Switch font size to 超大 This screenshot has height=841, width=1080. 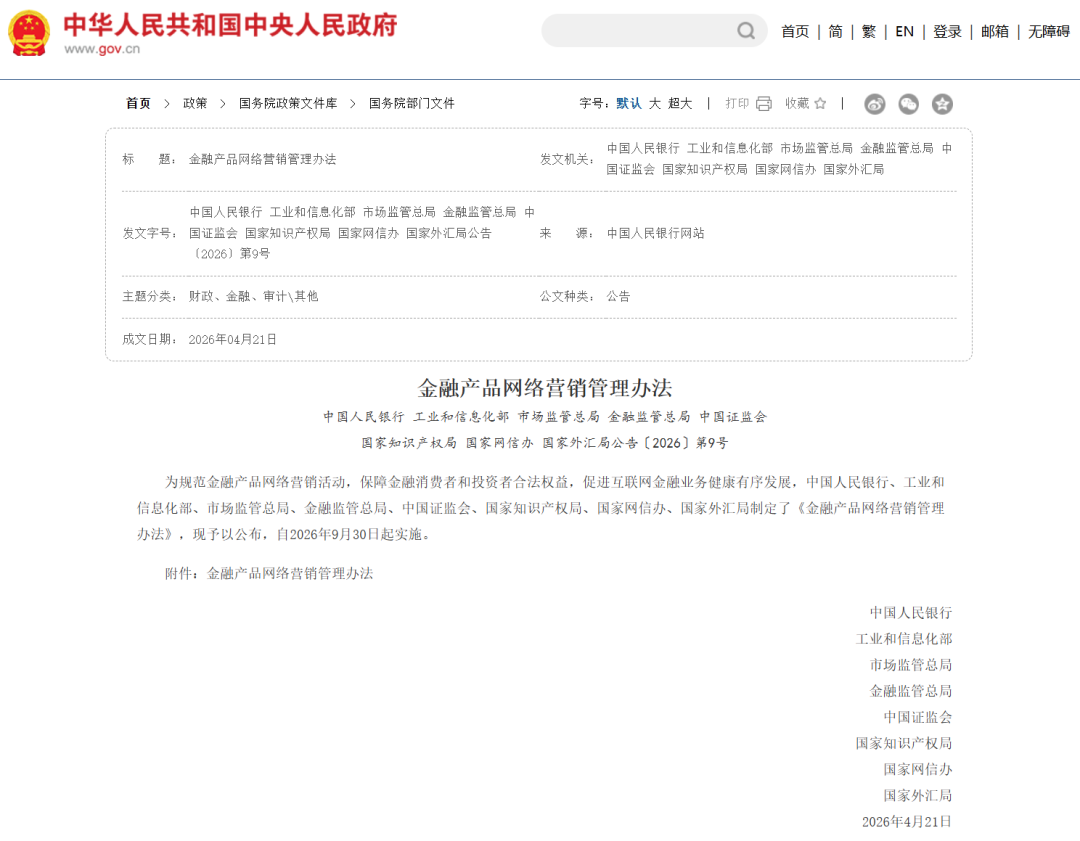click(680, 103)
